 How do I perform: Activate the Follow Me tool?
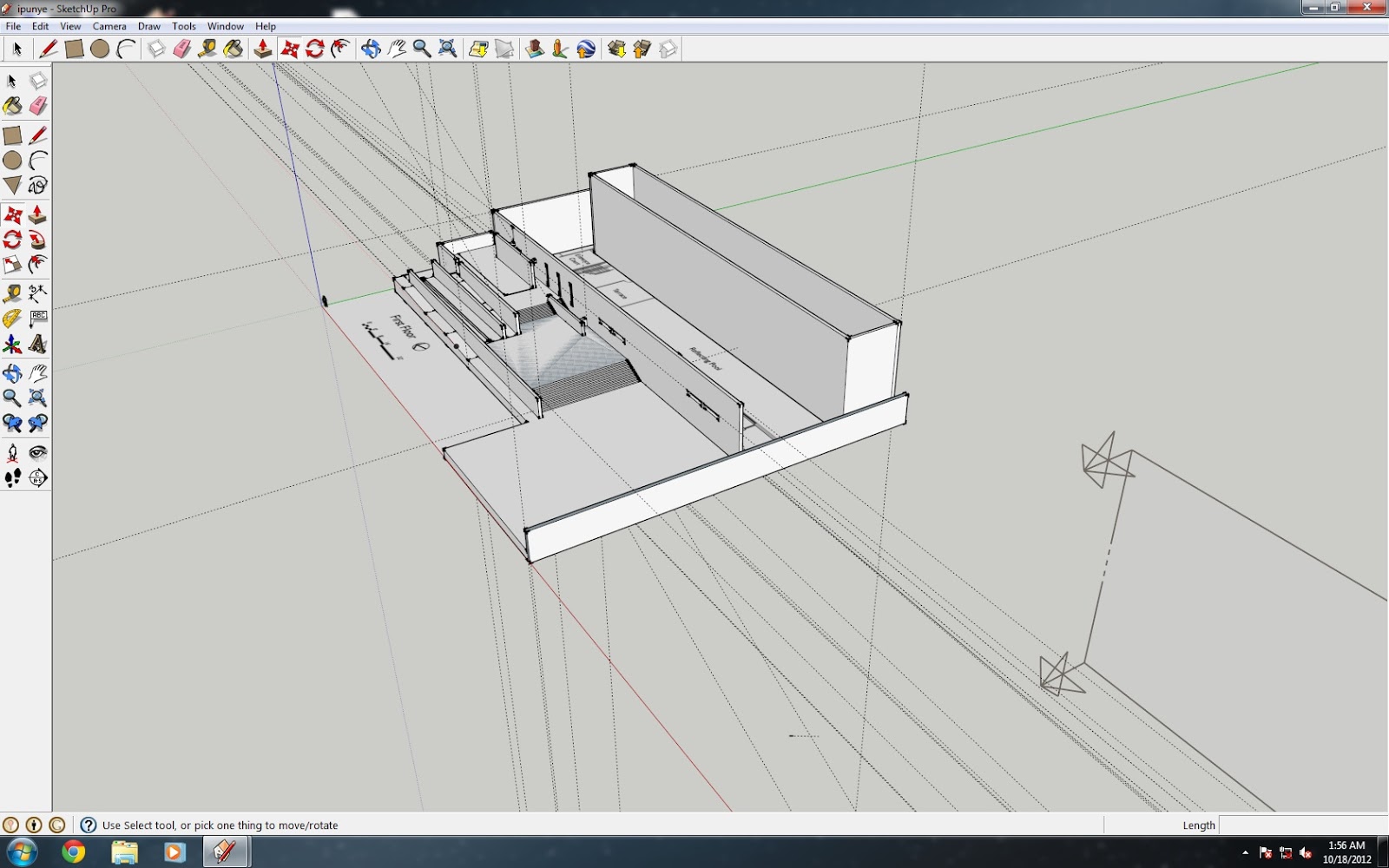pos(37,240)
